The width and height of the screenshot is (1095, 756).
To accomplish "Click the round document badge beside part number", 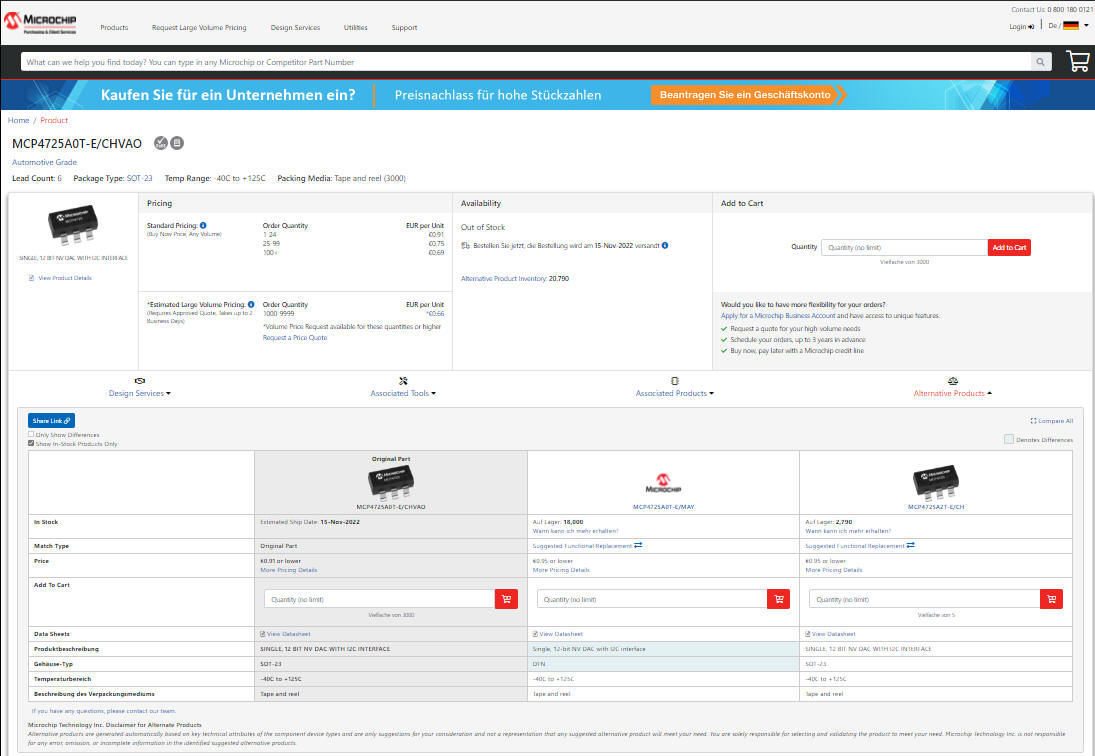I will [x=177, y=143].
